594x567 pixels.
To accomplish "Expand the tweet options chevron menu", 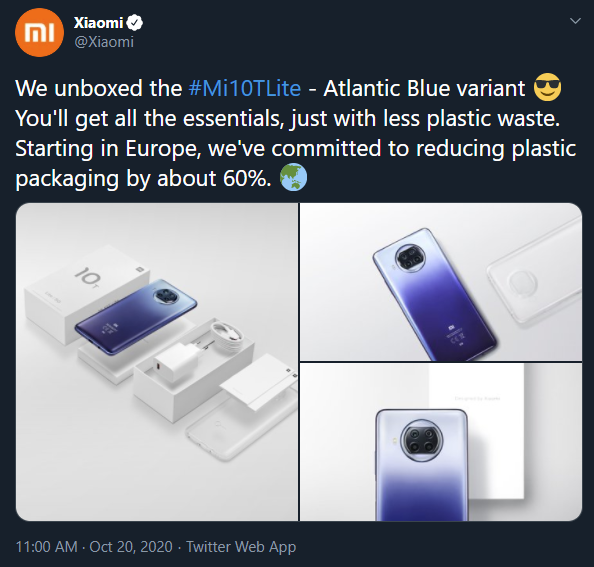I will coord(575,21).
